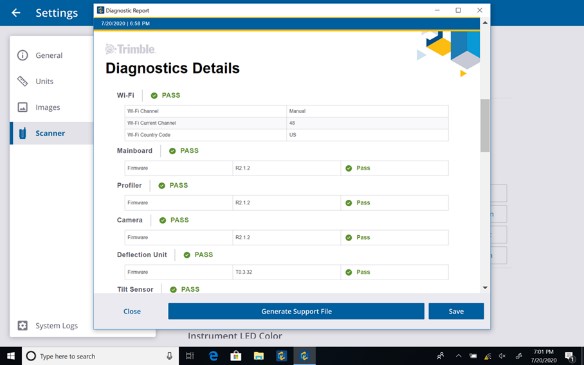
Task: Open Microsoft Edge from taskbar
Action: (x=213, y=356)
